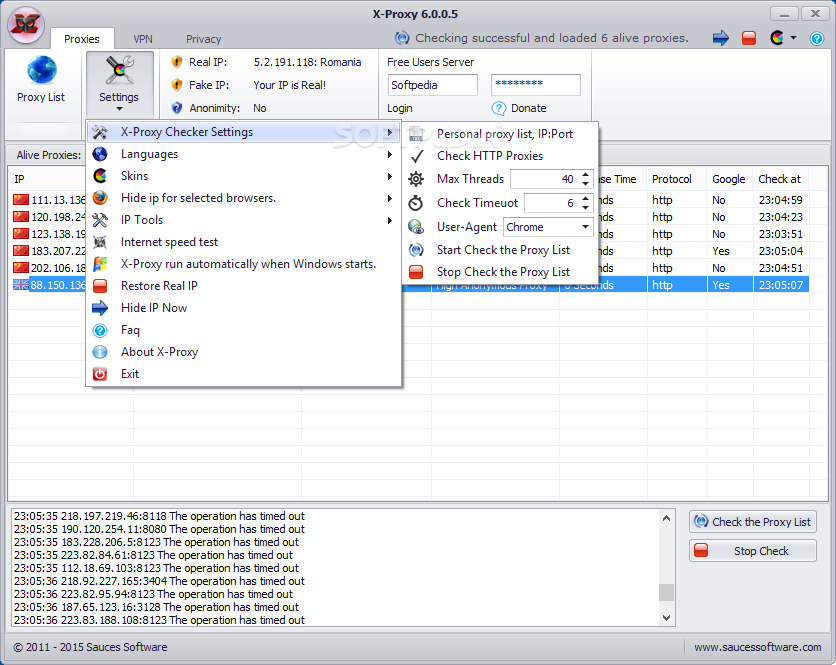Image resolution: width=836 pixels, height=665 pixels.
Task: Decrease the Check Timeuot value
Action: (585, 207)
